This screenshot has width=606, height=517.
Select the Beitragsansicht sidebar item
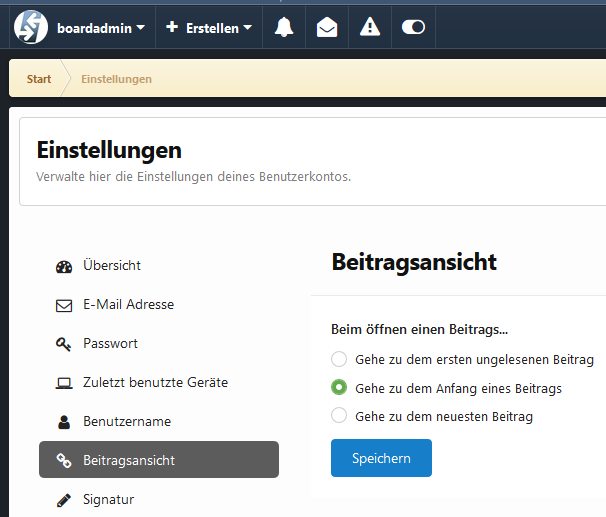coord(159,459)
